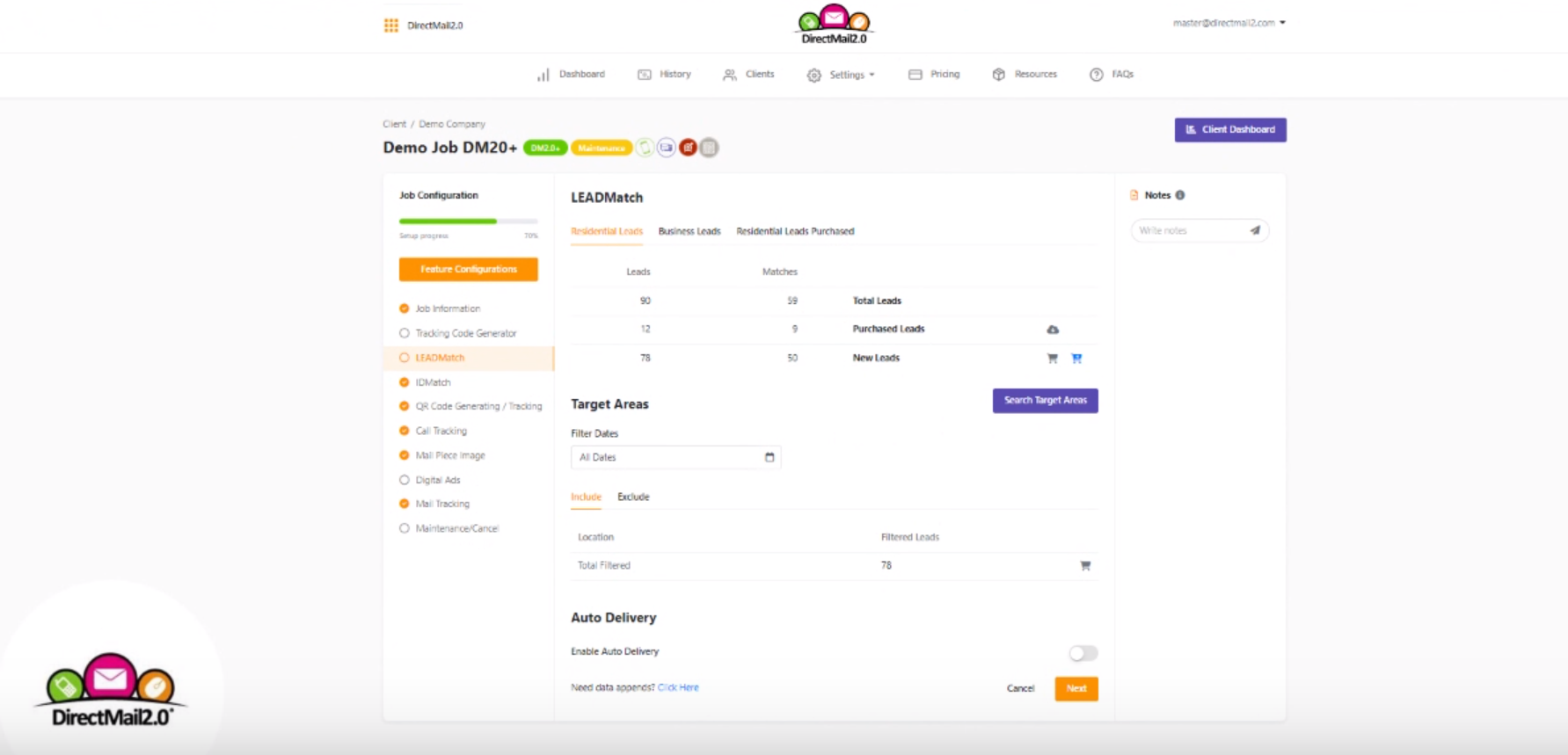Click the Settings gear icon

coord(814,76)
